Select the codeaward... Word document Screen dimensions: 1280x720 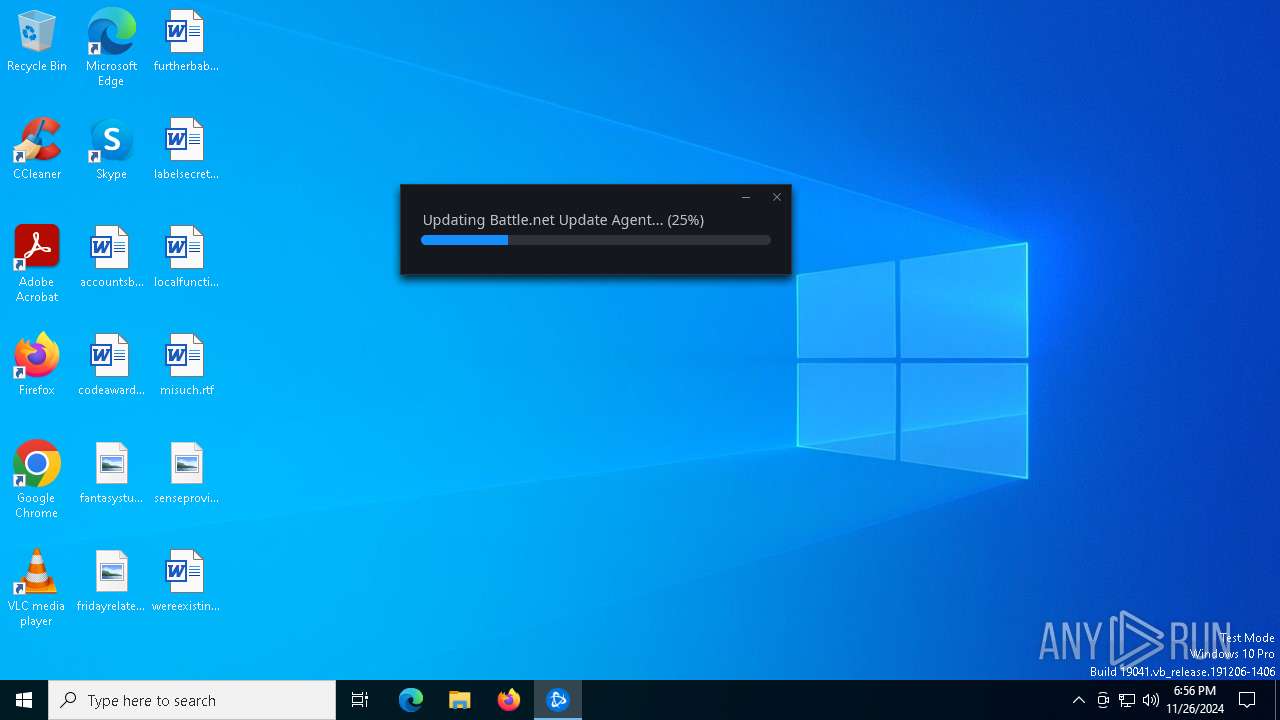[x=111, y=366]
